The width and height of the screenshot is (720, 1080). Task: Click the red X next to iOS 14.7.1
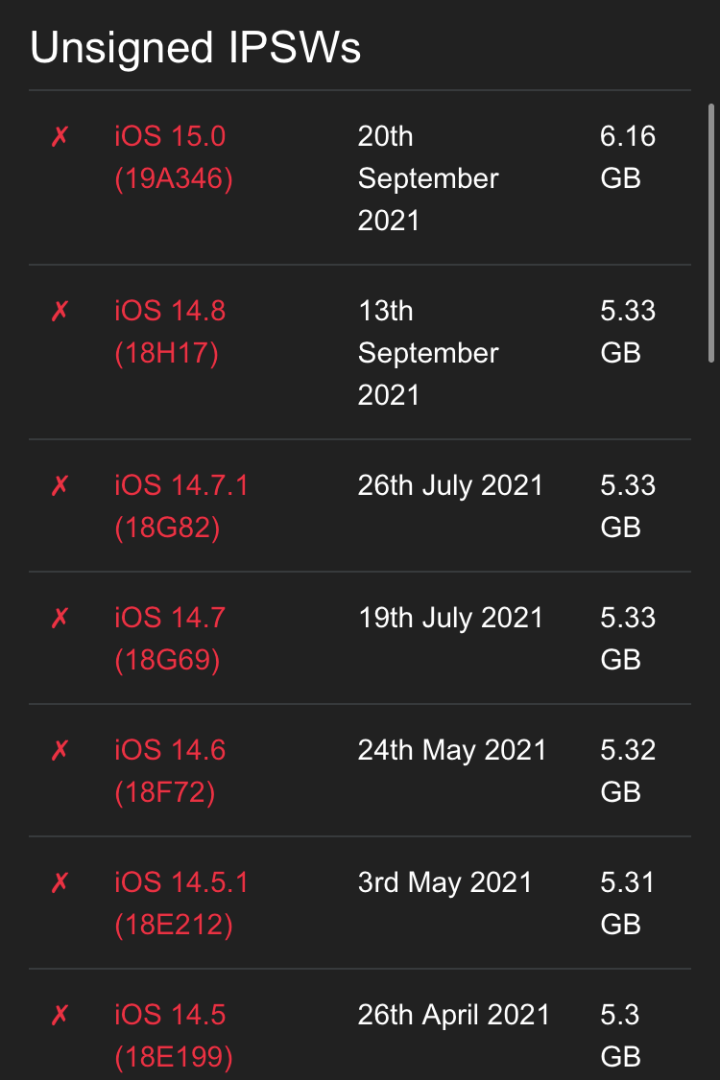[60, 486]
